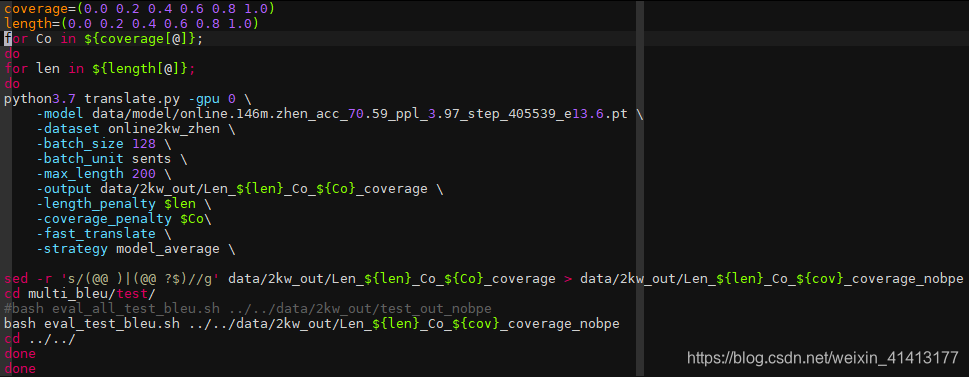Image resolution: width=969 pixels, height=377 pixels.
Task: Click the last 'done' keyword
Action: (x=20, y=369)
